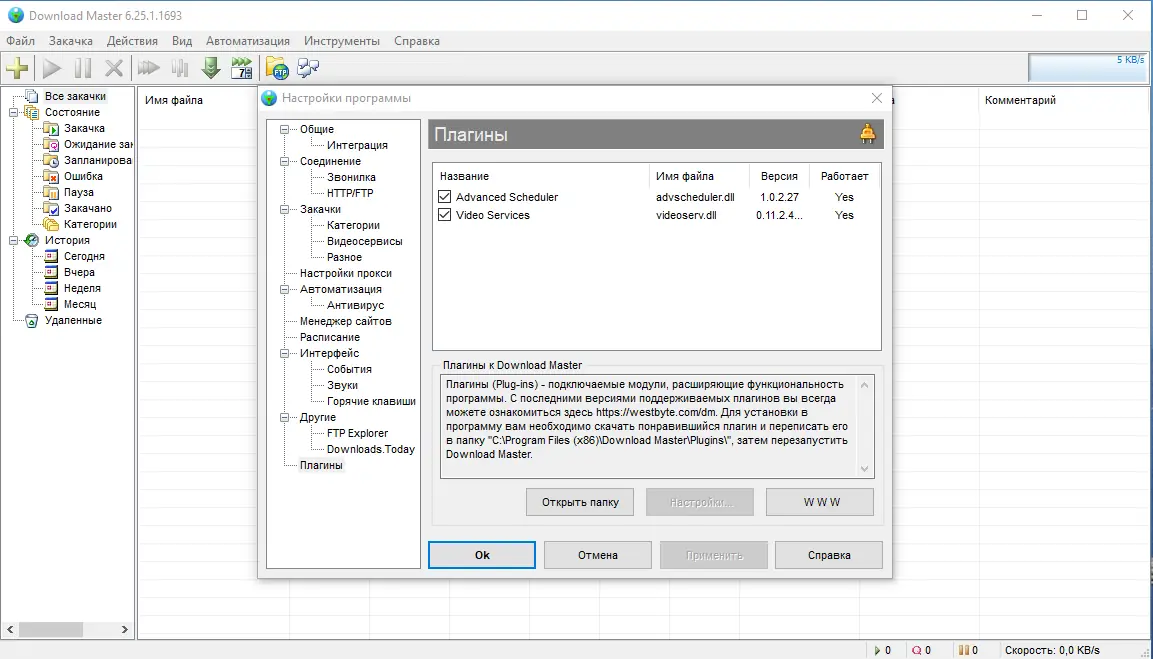
Task: Select Настройки прокси in settings tree
Action: (x=346, y=274)
